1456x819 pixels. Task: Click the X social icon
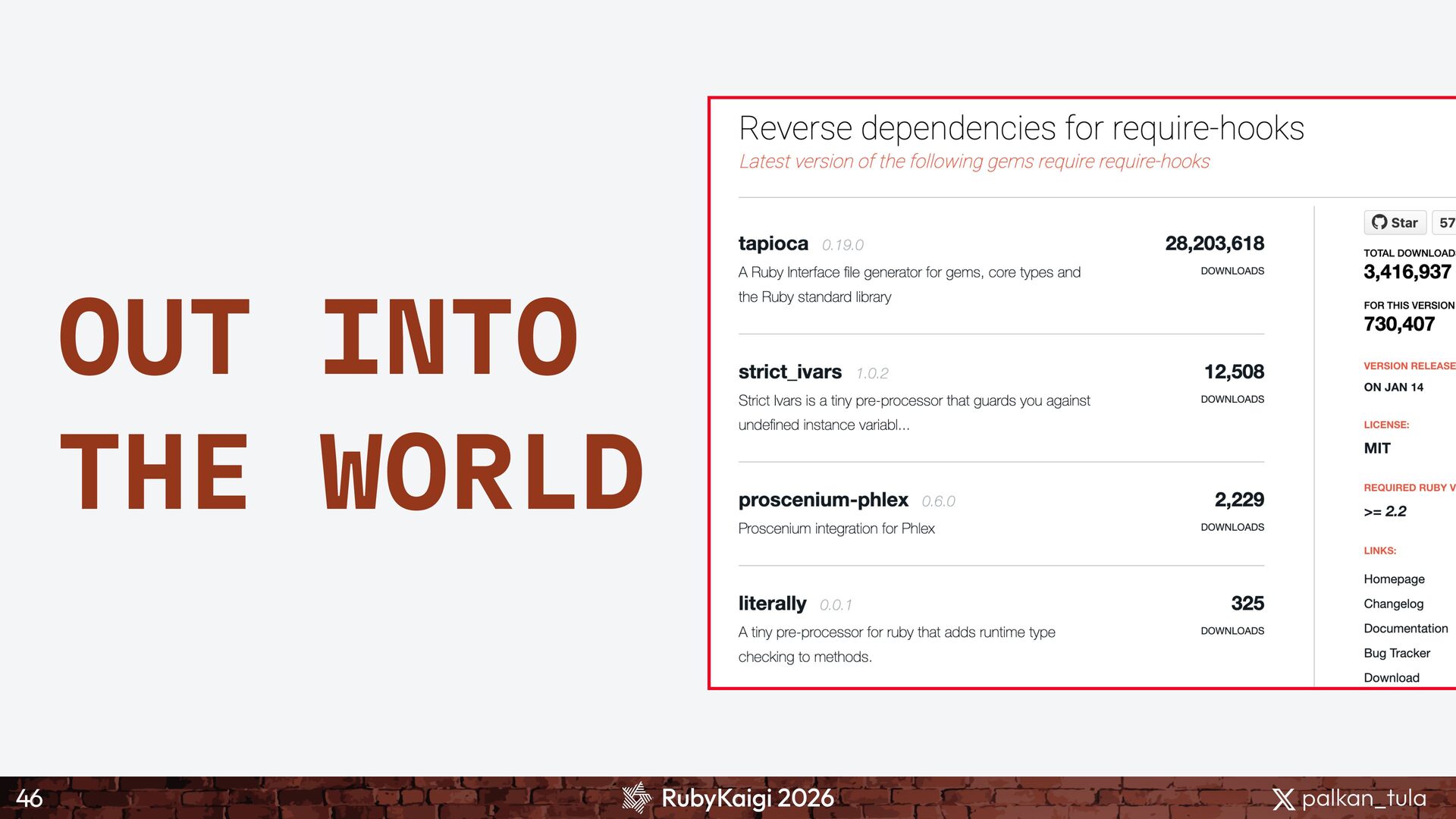pos(1283,799)
